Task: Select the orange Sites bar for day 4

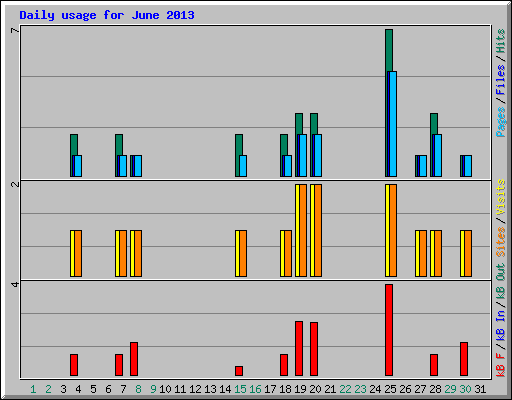Action: click(x=78, y=253)
